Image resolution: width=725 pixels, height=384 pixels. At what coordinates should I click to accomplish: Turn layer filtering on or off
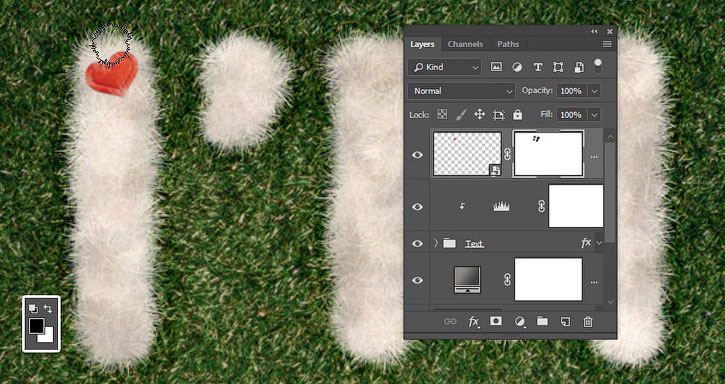pos(598,65)
